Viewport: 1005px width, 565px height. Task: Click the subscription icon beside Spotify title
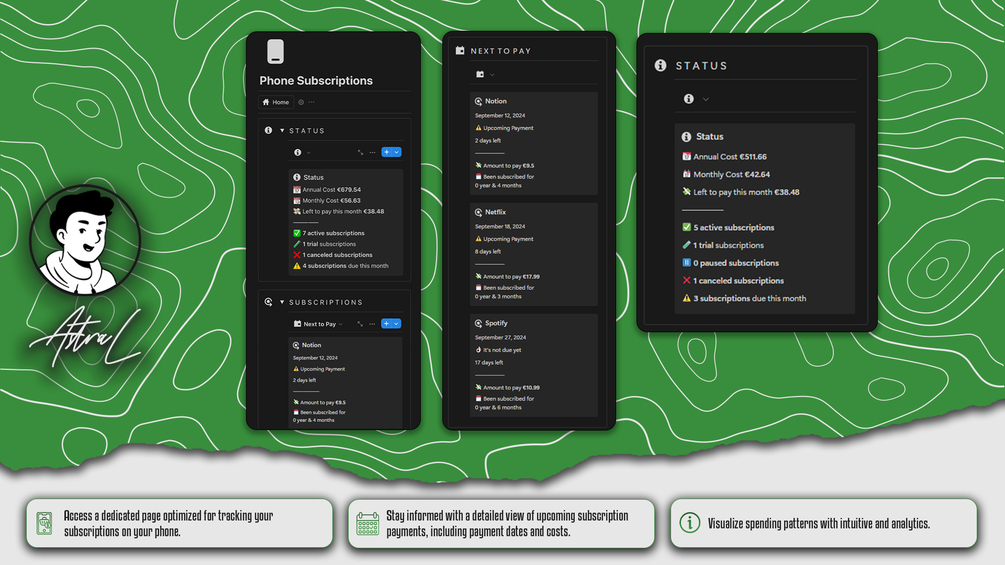click(x=478, y=323)
